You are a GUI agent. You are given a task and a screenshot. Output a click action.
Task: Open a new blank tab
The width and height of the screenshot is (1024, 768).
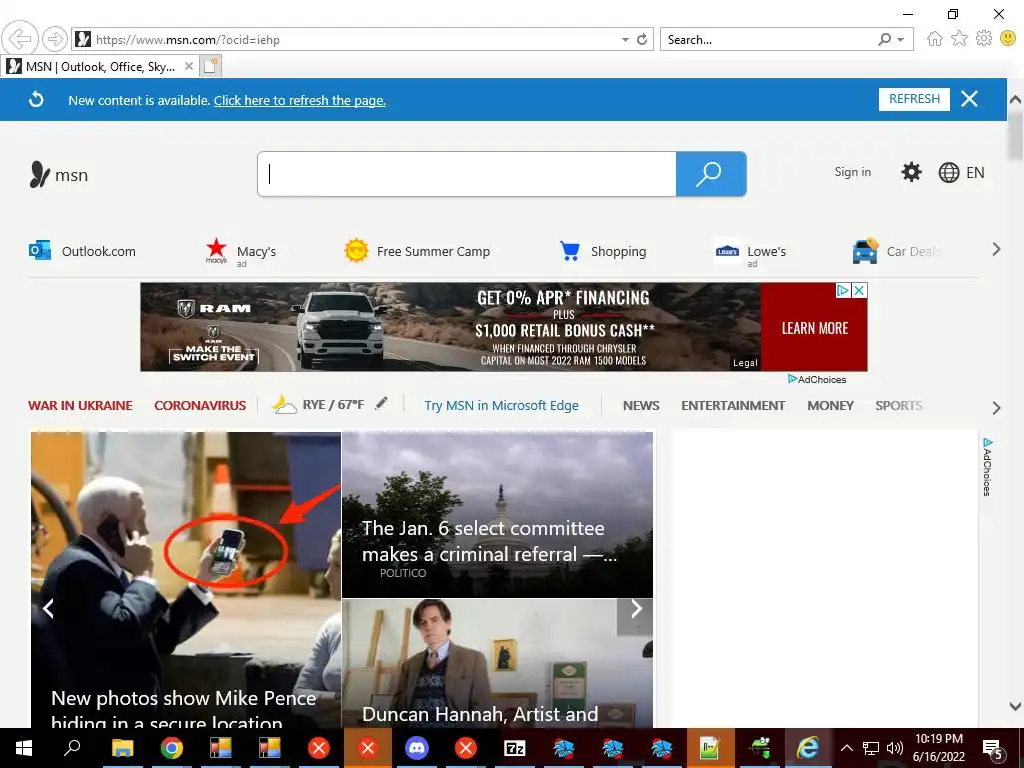tap(210, 66)
